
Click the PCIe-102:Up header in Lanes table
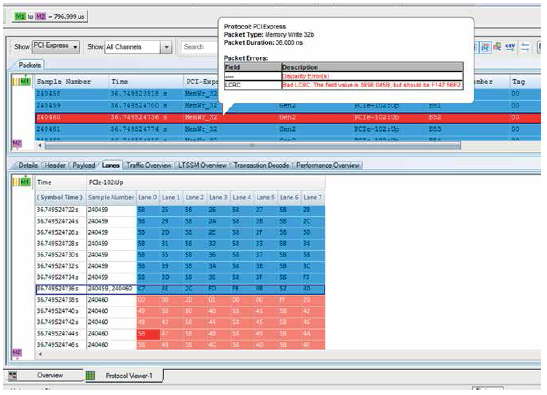click(206, 182)
